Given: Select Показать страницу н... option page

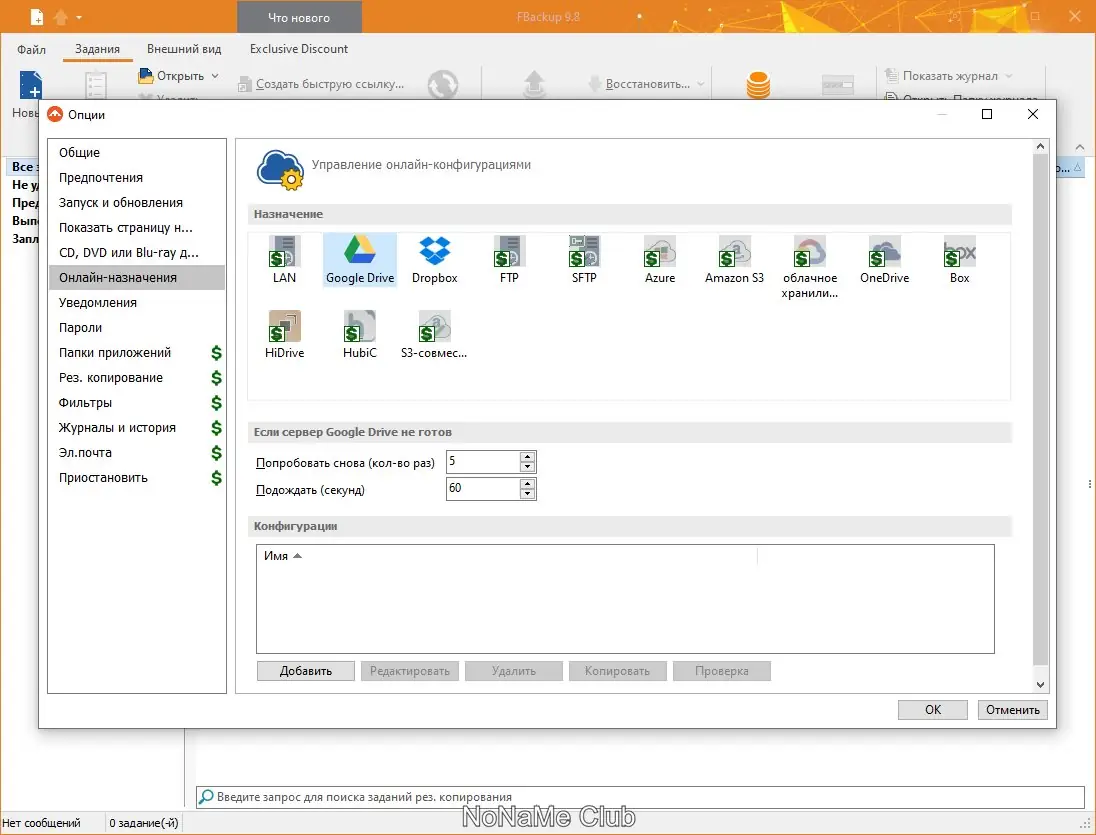Looking at the screenshot, I should click(x=137, y=228).
